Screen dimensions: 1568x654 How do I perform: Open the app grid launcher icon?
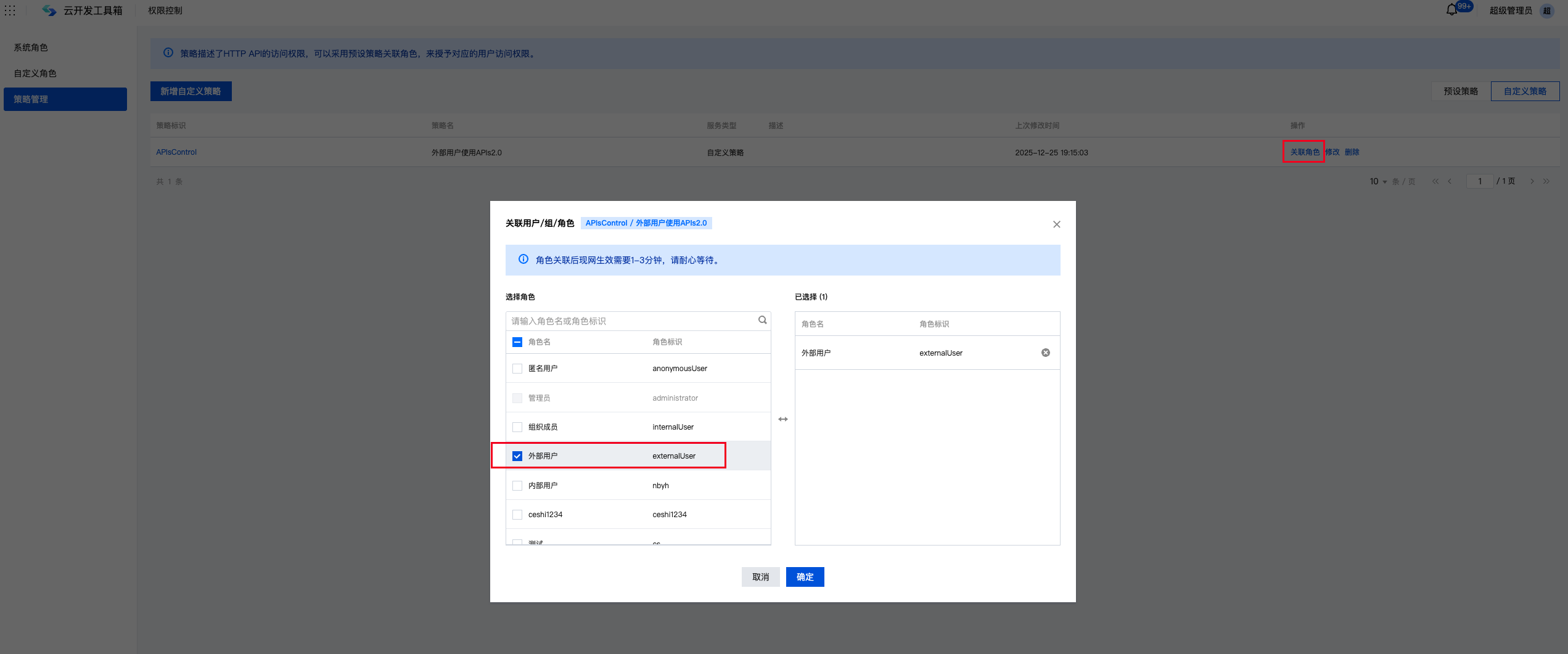tap(10, 10)
